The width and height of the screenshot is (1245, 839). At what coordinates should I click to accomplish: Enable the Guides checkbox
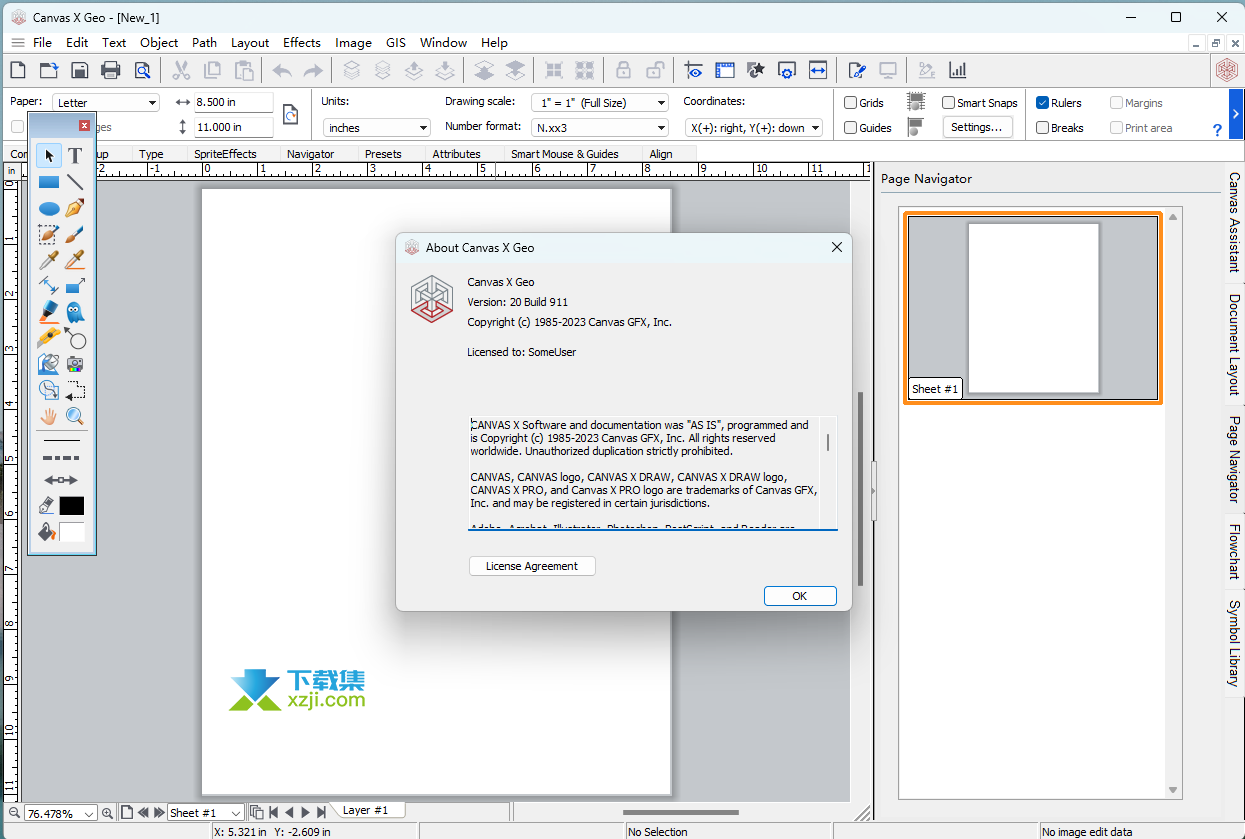click(850, 128)
